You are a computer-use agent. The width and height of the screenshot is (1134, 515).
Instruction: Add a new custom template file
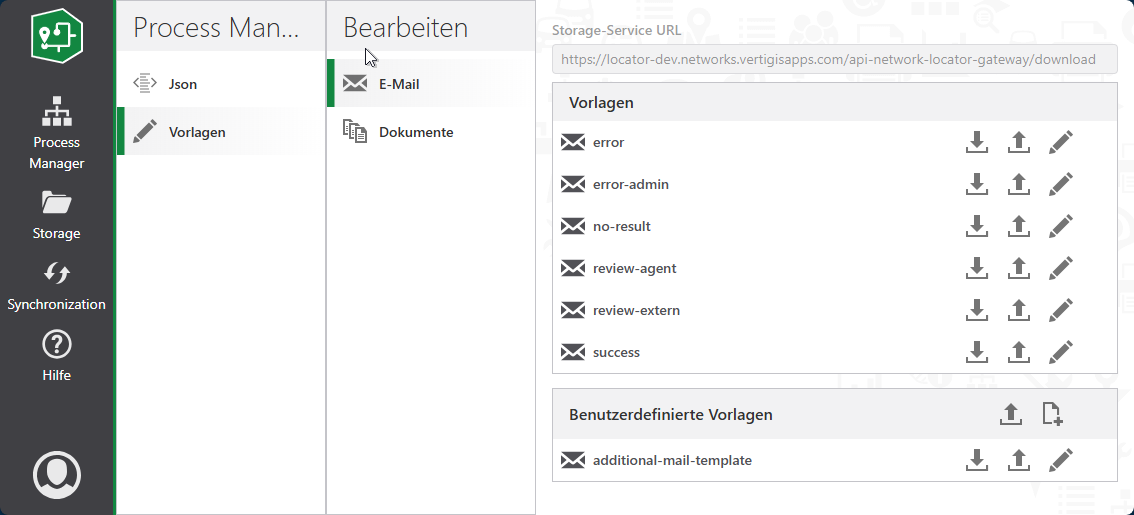[x=1052, y=414]
